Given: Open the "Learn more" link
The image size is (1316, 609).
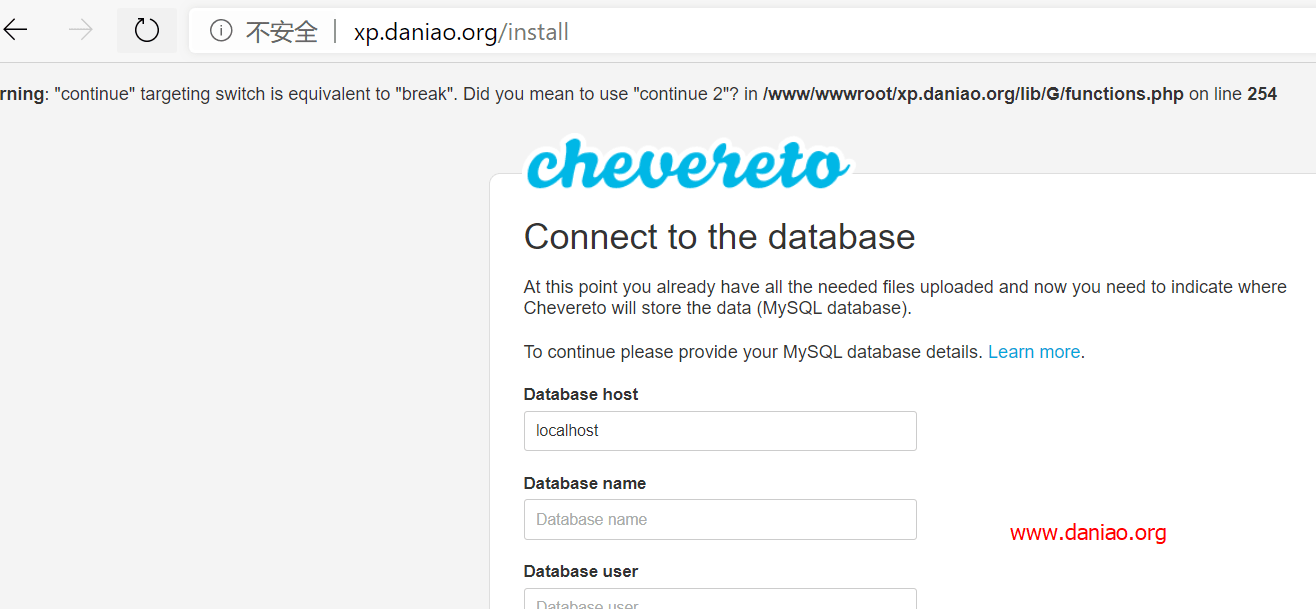Looking at the screenshot, I should (1033, 352).
